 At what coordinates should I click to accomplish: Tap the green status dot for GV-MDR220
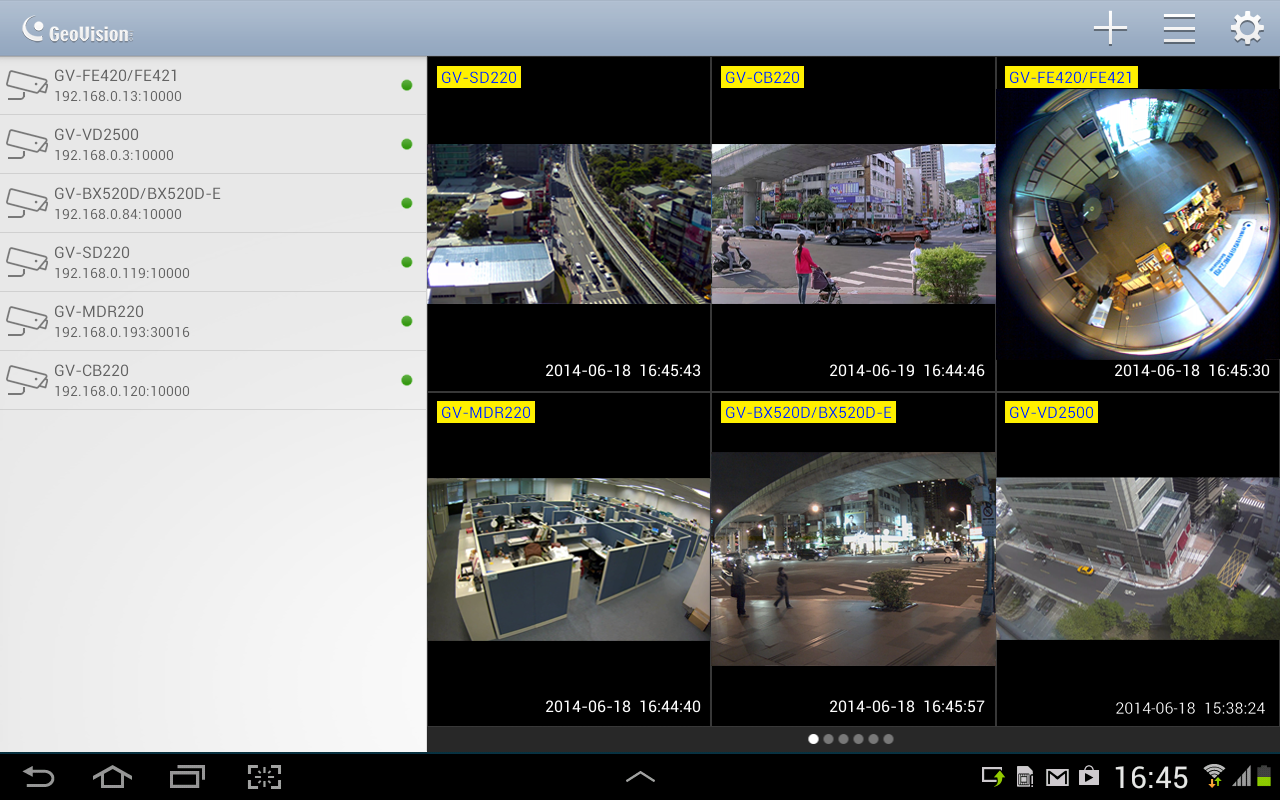point(406,321)
